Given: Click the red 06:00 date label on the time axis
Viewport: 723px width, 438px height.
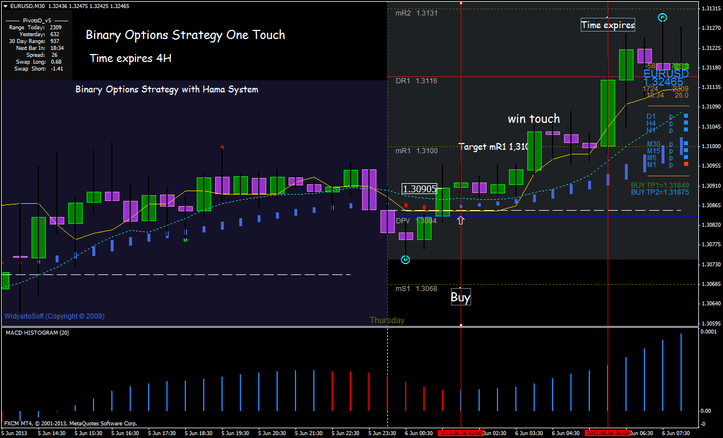Looking at the screenshot, I should coord(607,433).
